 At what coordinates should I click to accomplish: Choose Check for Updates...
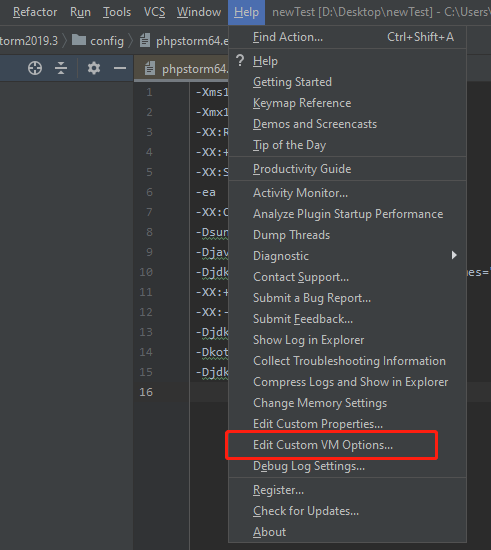(347, 511)
